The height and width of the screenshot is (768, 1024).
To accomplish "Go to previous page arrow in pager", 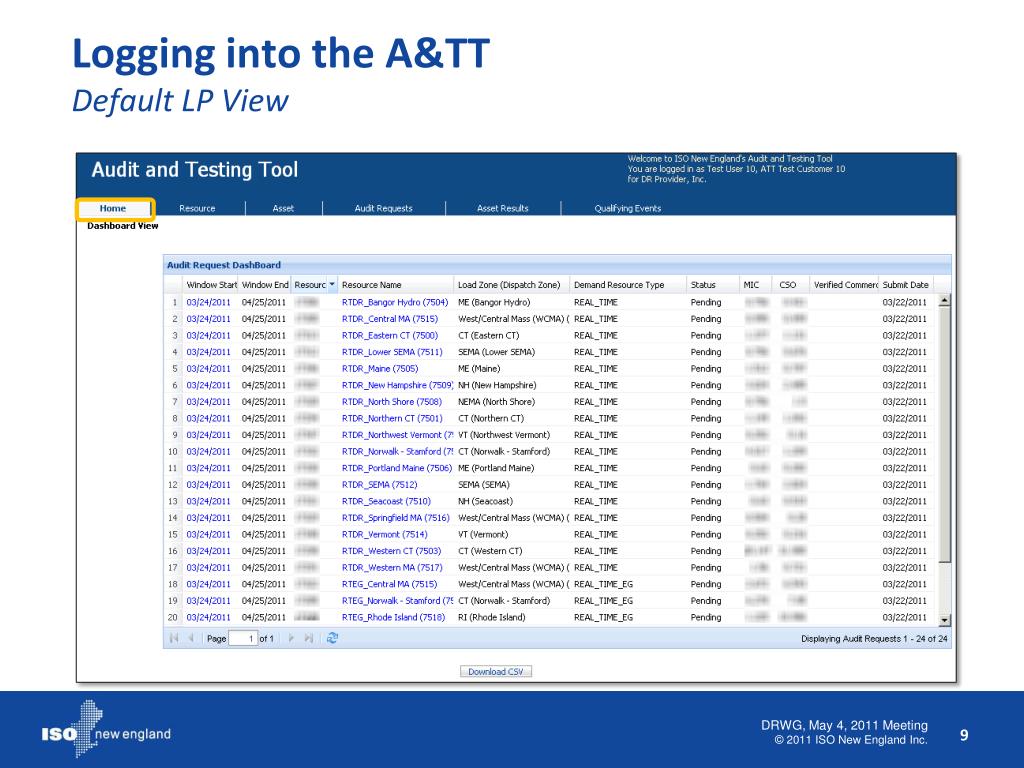I will click(x=191, y=638).
